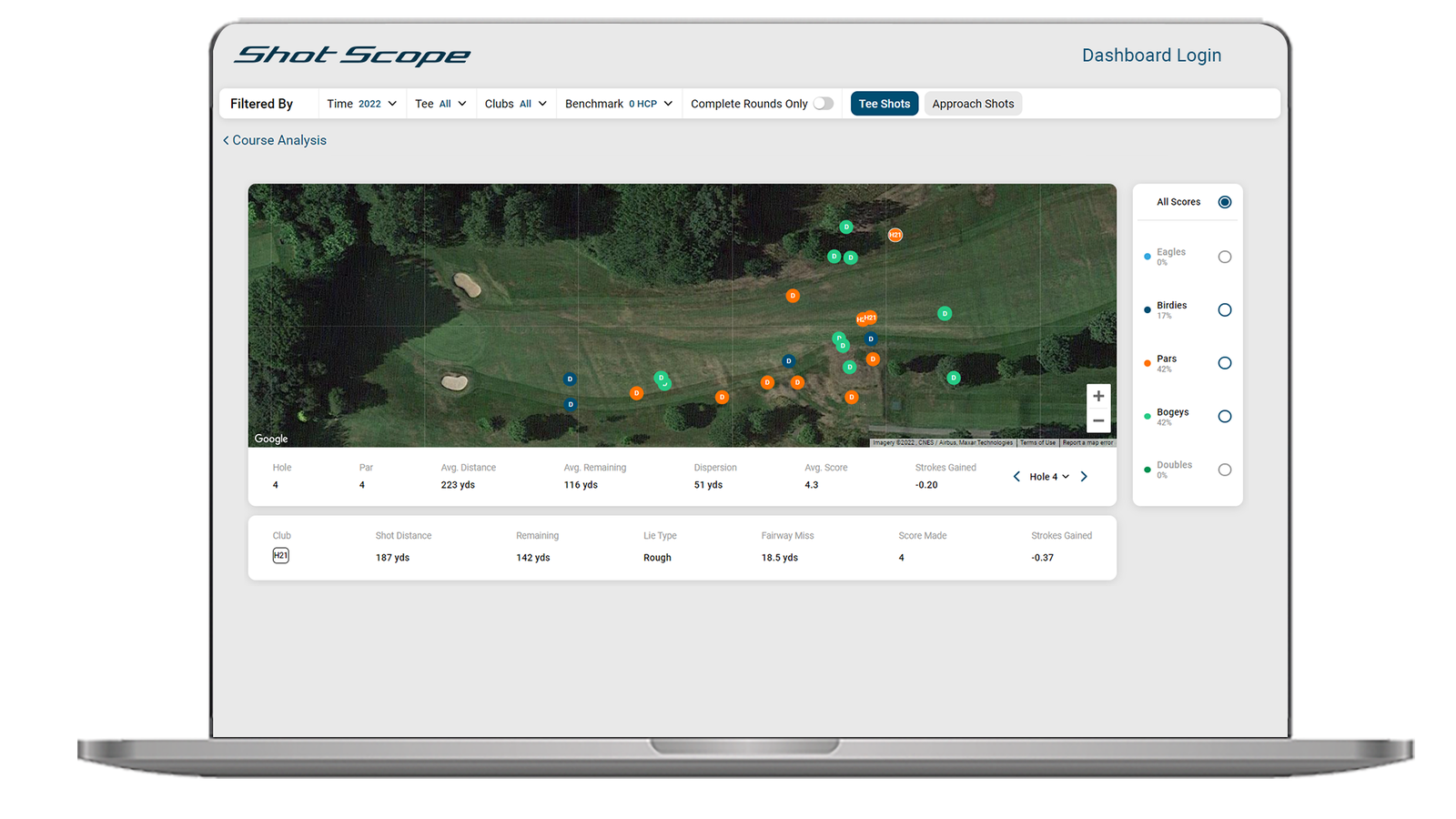Select the Birdies radio button
Image resolution: width=1456 pixels, height=819 pixels.
pyautogui.click(x=1226, y=309)
